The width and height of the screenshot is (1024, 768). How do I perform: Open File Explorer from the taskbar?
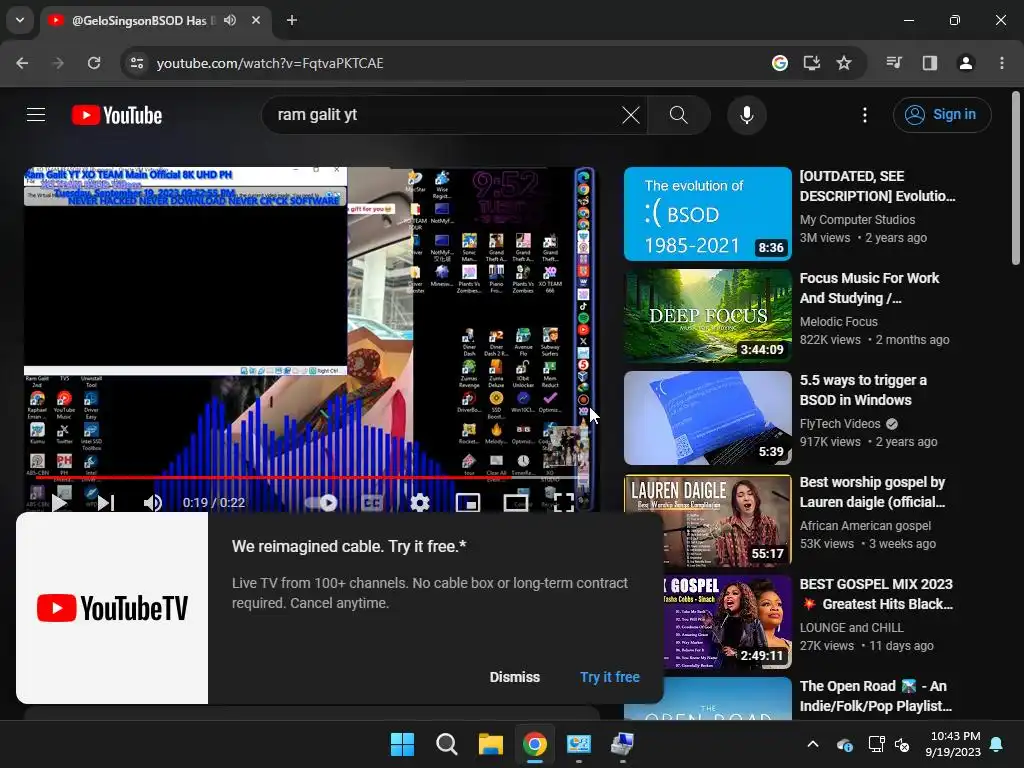[490, 744]
